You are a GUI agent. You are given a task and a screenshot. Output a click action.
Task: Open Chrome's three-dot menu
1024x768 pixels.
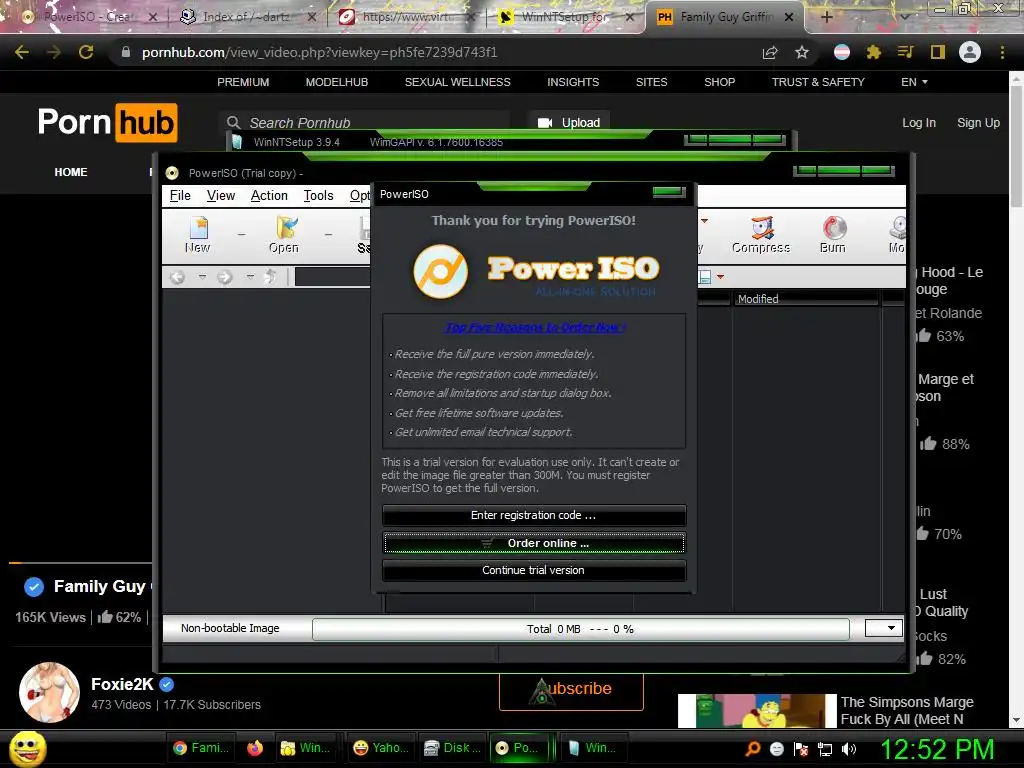click(1002, 52)
